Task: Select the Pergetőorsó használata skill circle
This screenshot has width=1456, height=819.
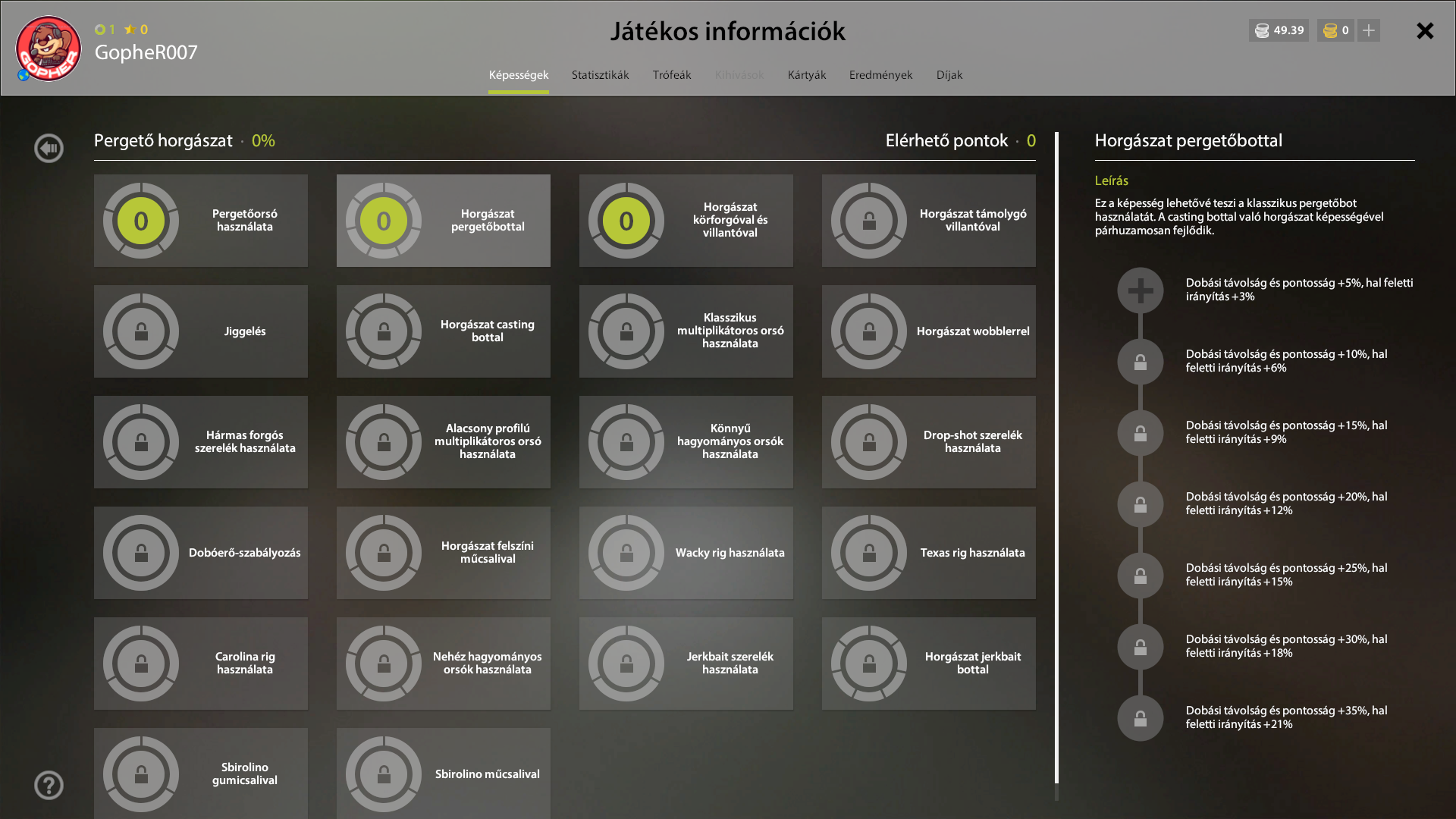Action: click(x=141, y=221)
